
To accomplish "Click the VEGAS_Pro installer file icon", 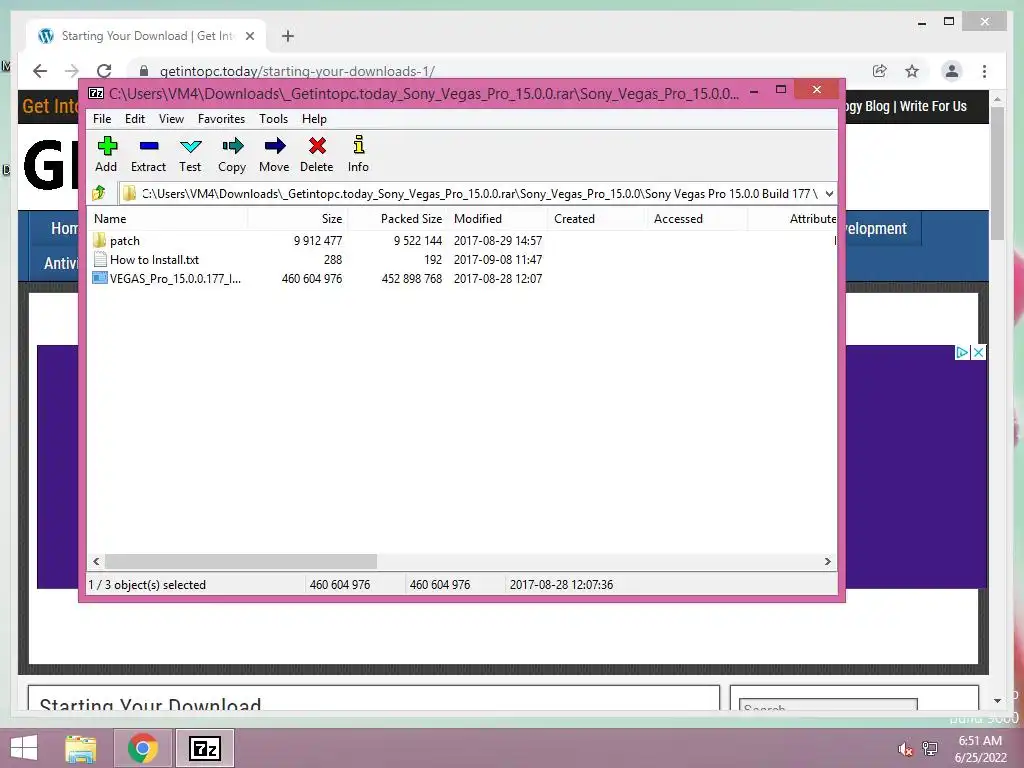I will point(99,278).
